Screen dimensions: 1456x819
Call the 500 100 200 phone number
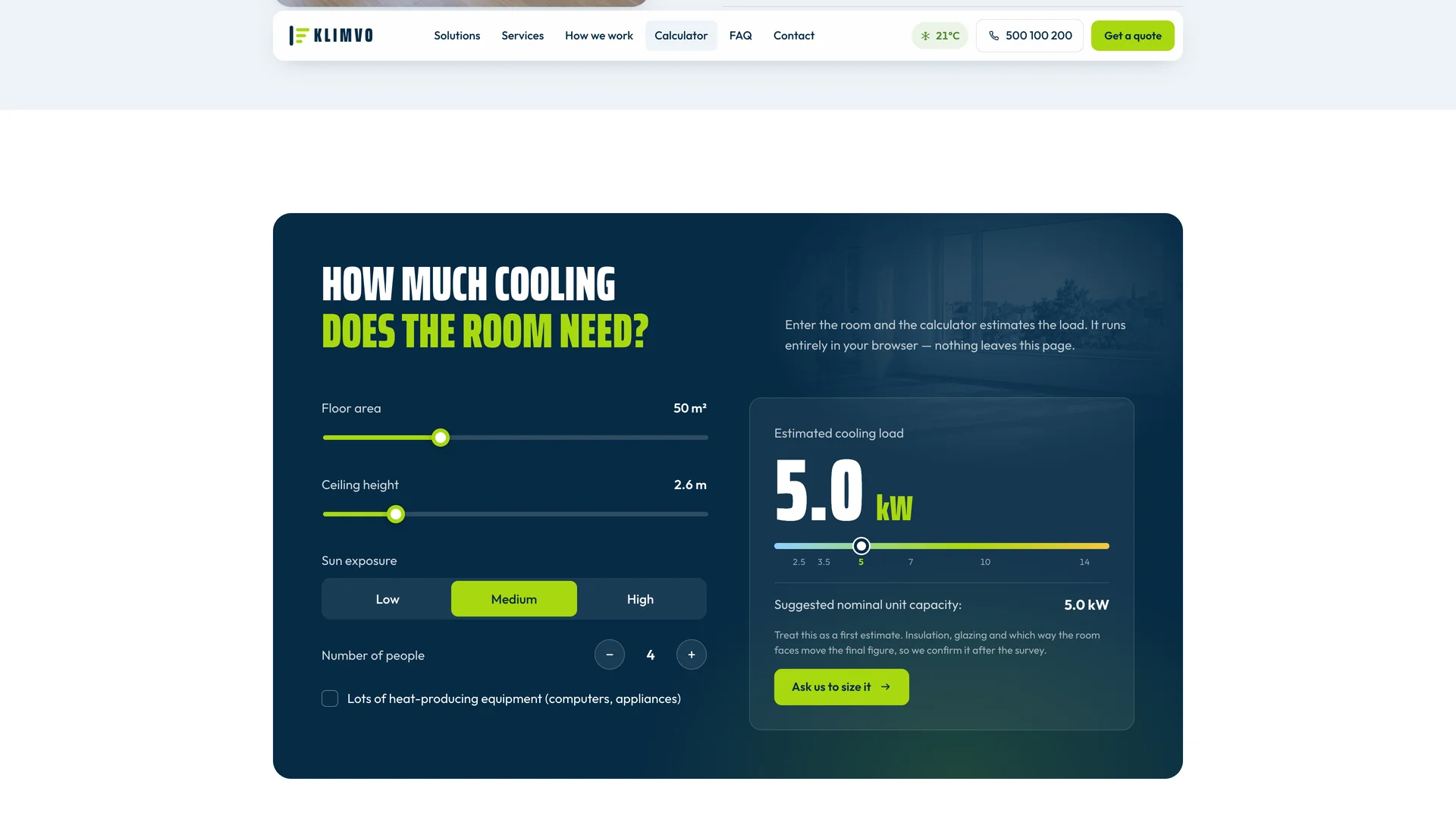click(1029, 36)
